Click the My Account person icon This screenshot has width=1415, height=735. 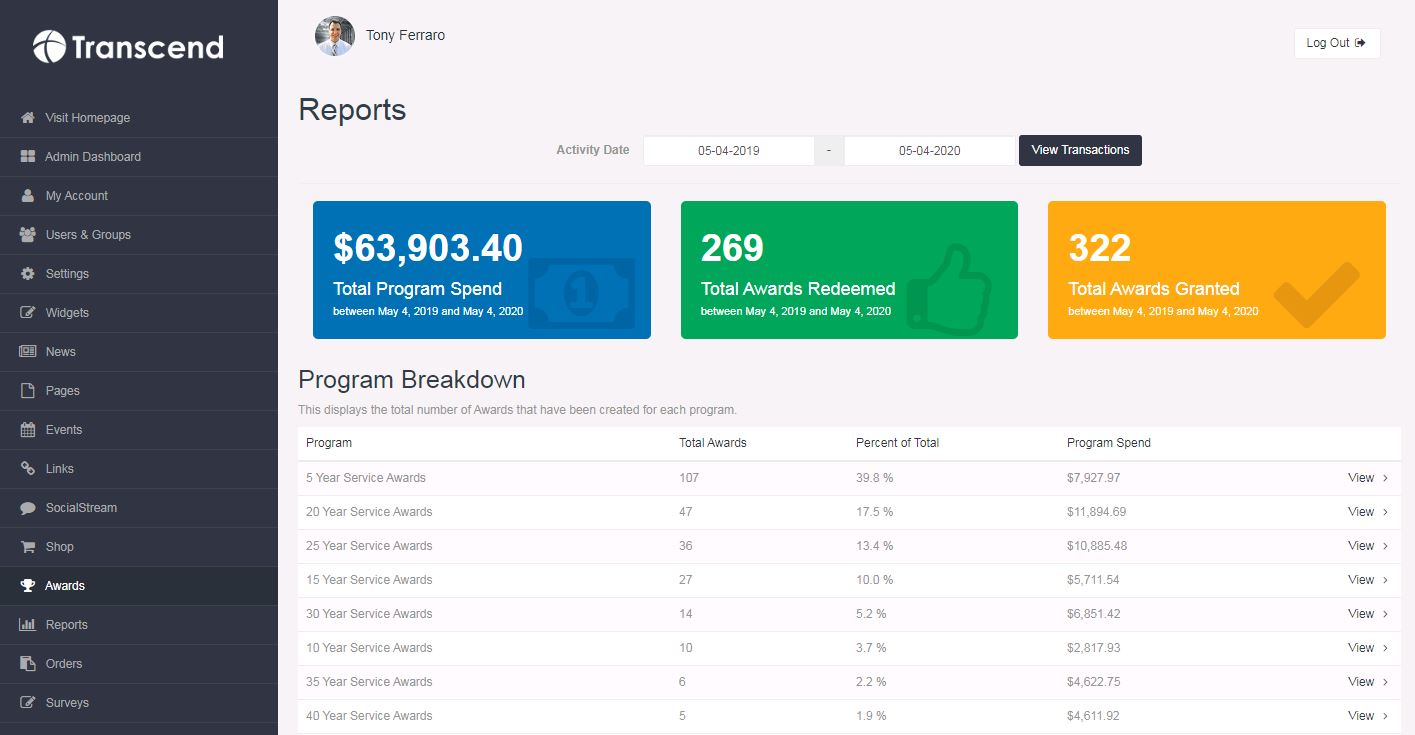pyautogui.click(x=28, y=195)
